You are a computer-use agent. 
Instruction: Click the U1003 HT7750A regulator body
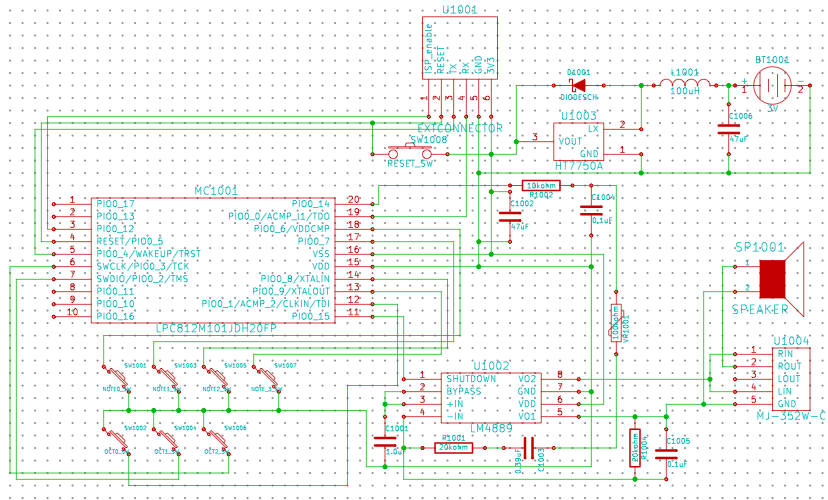pyautogui.click(x=578, y=141)
